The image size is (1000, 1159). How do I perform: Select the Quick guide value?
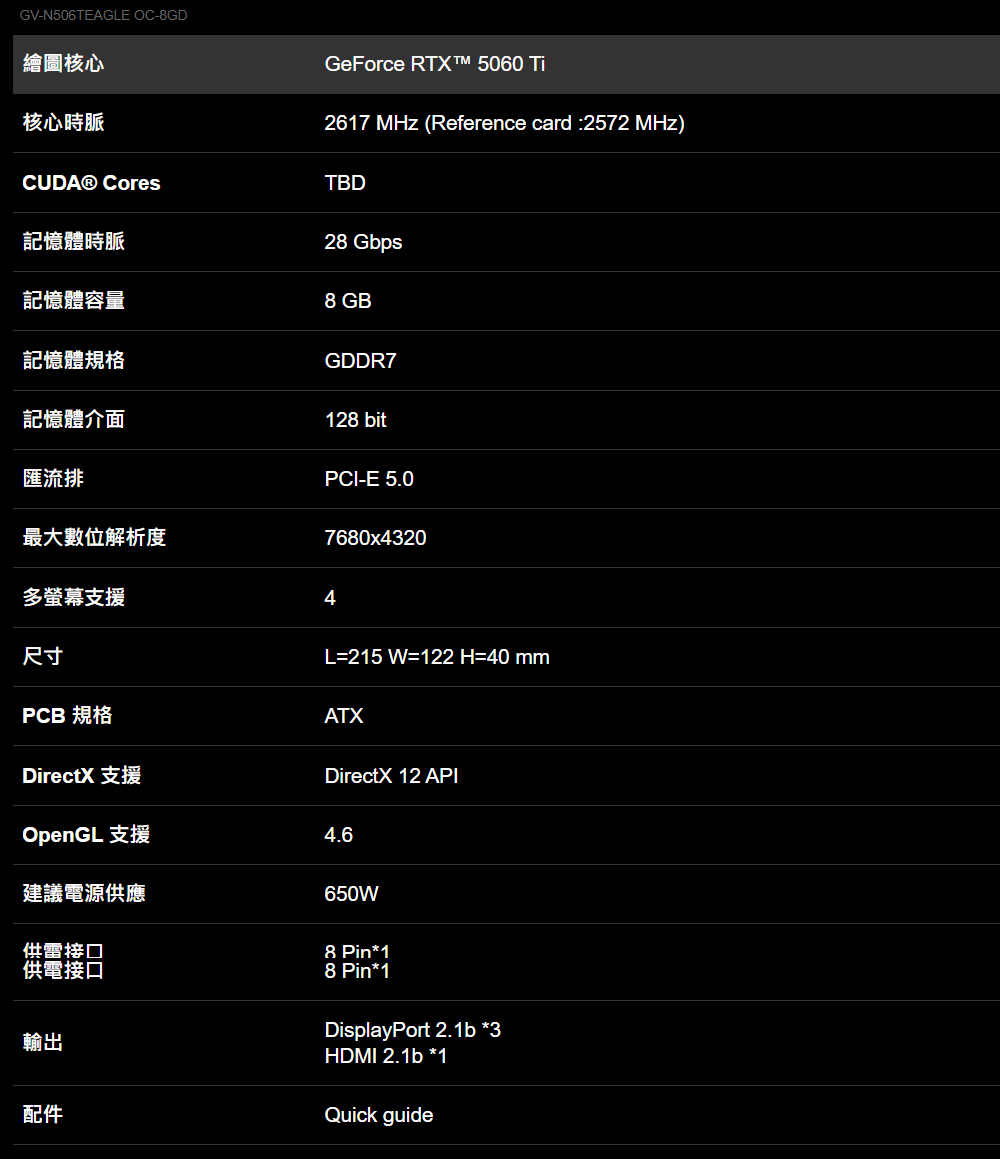(379, 1115)
